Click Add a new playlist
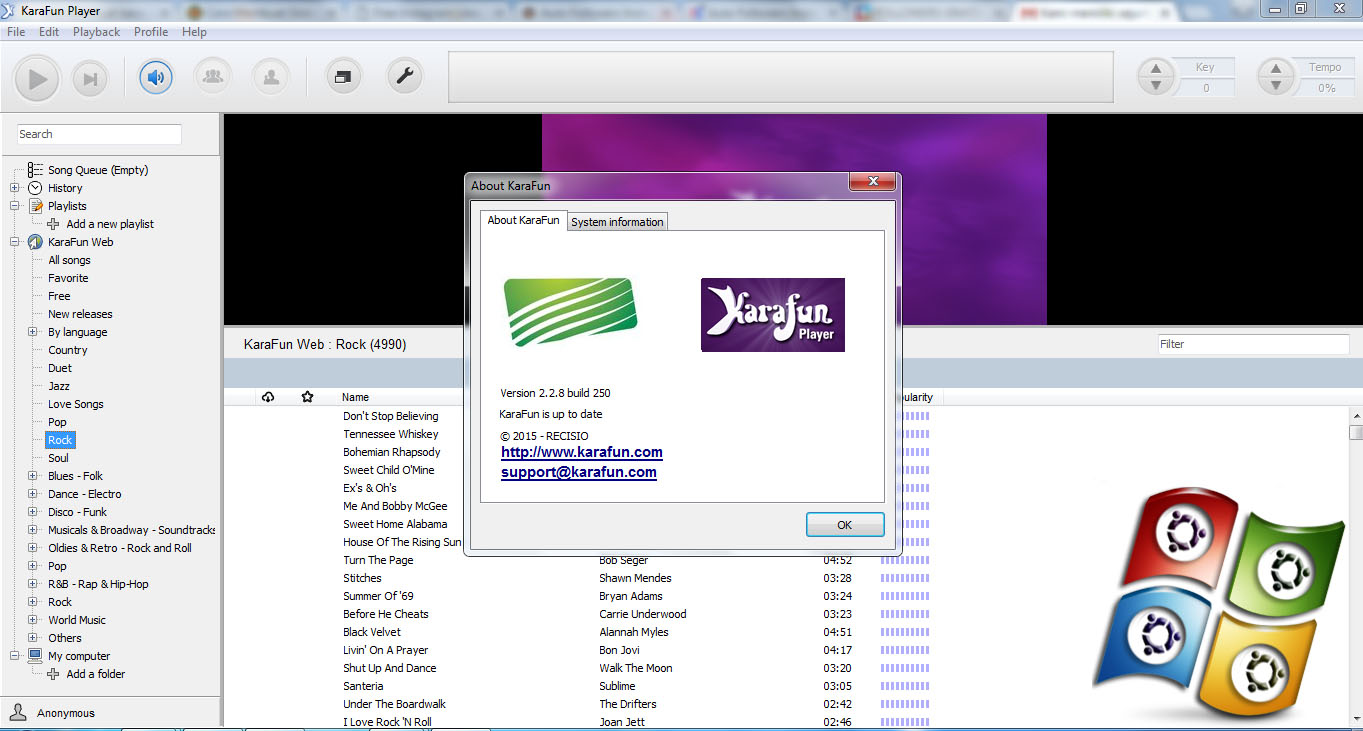 [110, 224]
